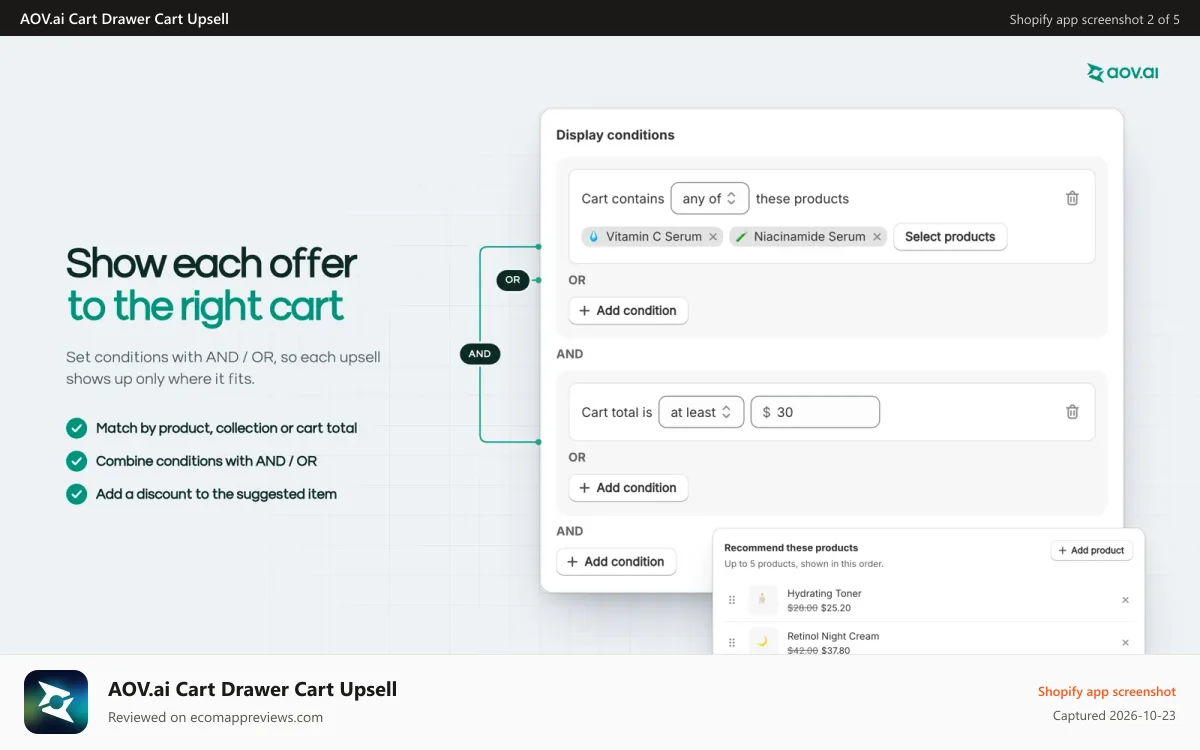
Task: Click the 'Recommend these products' heading
Action: click(x=791, y=548)
